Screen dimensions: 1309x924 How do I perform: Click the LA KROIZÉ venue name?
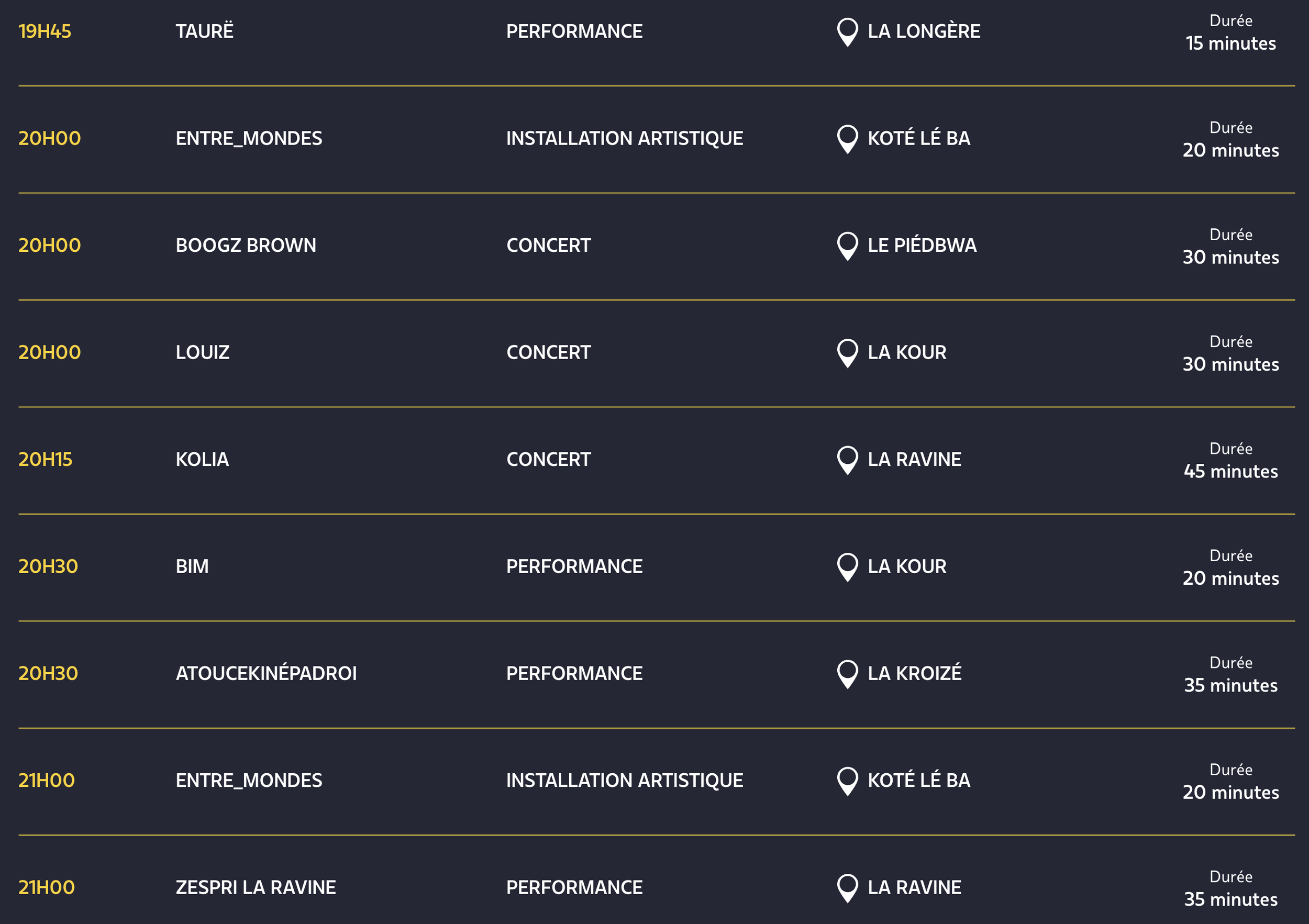[x=915, y=673]
